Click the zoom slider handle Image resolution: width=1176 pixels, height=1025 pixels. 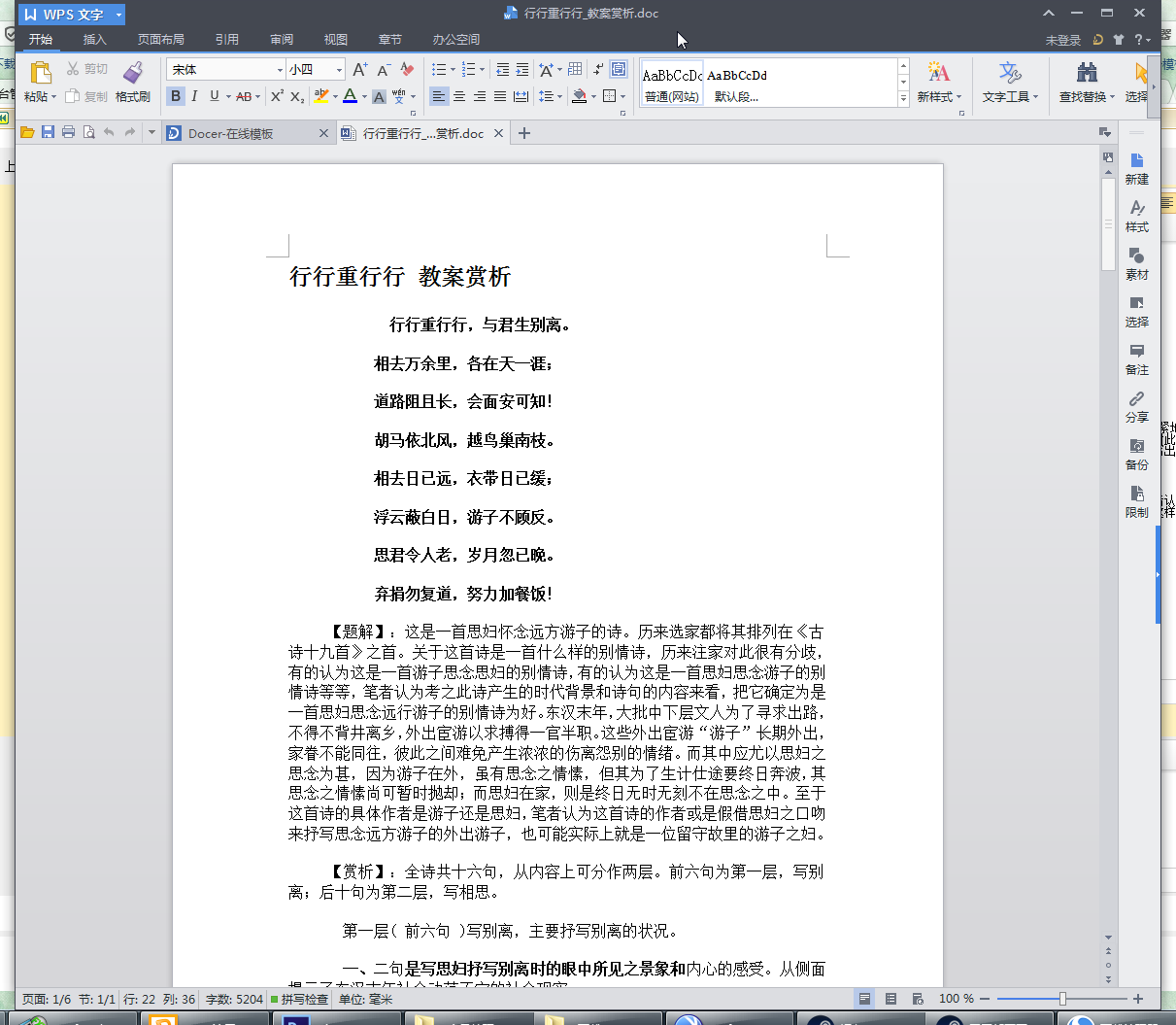[x=1062, y=999]
